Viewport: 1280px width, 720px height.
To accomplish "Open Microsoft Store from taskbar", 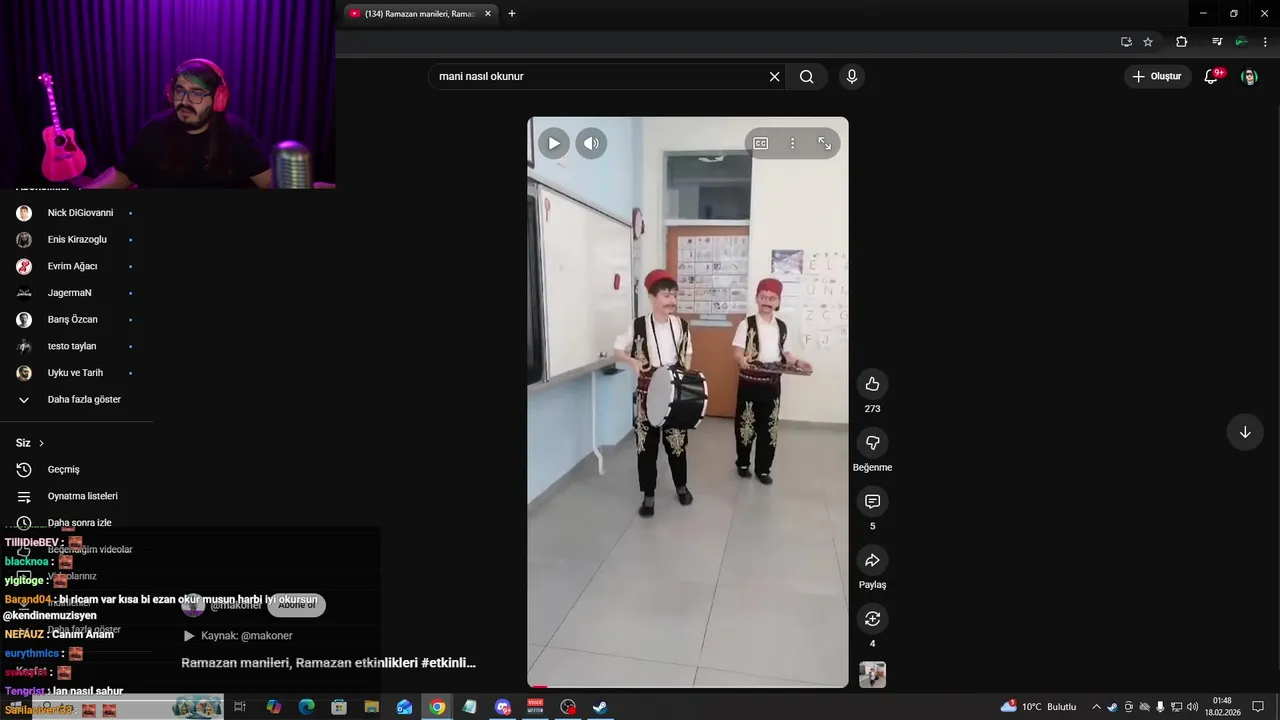I will click(339, 707).
